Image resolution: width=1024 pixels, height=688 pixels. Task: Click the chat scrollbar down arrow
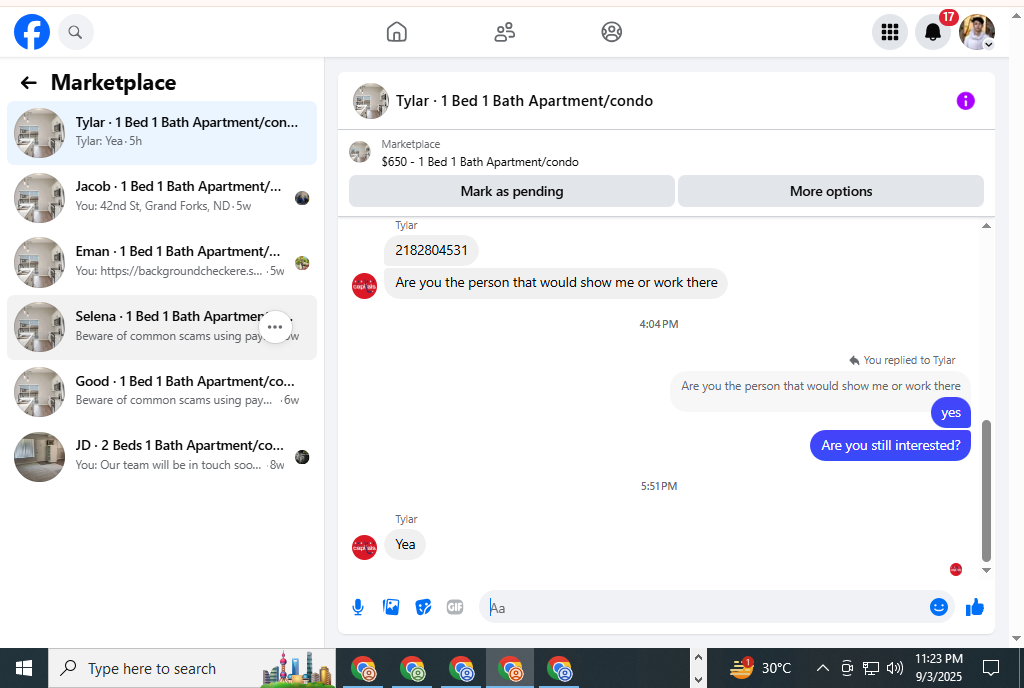pyautogui.click(x=986, y=570)
